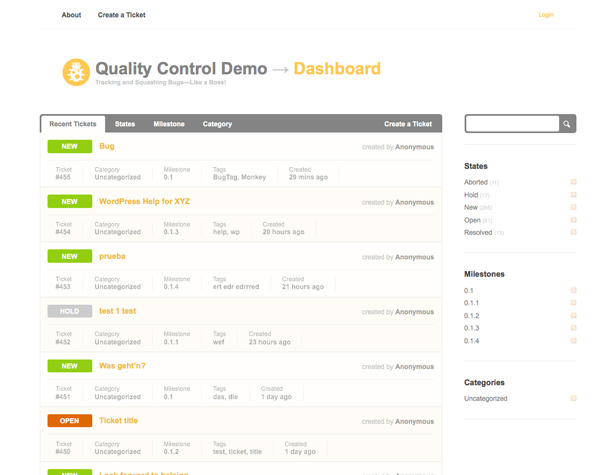Open the ticket titled Bug

[107, 146]
